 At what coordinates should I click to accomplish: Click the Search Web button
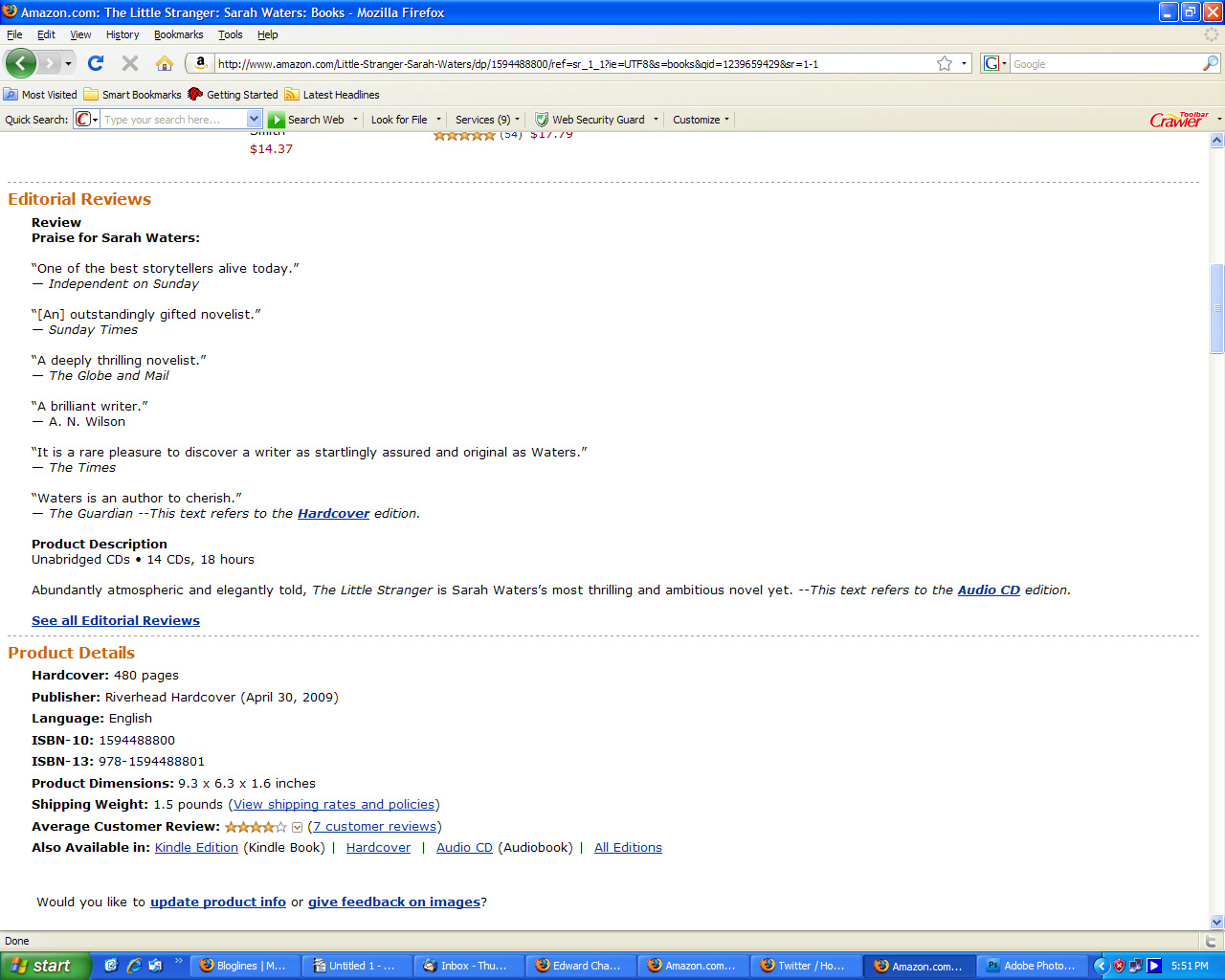coord(306,120)
